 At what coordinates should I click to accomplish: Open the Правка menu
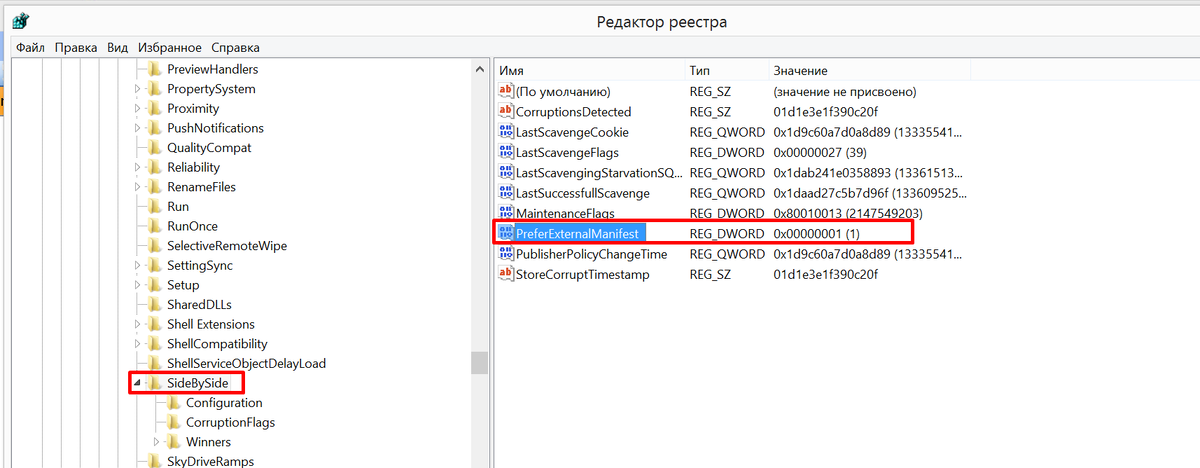pyautogui.click(x=76, y=47)
